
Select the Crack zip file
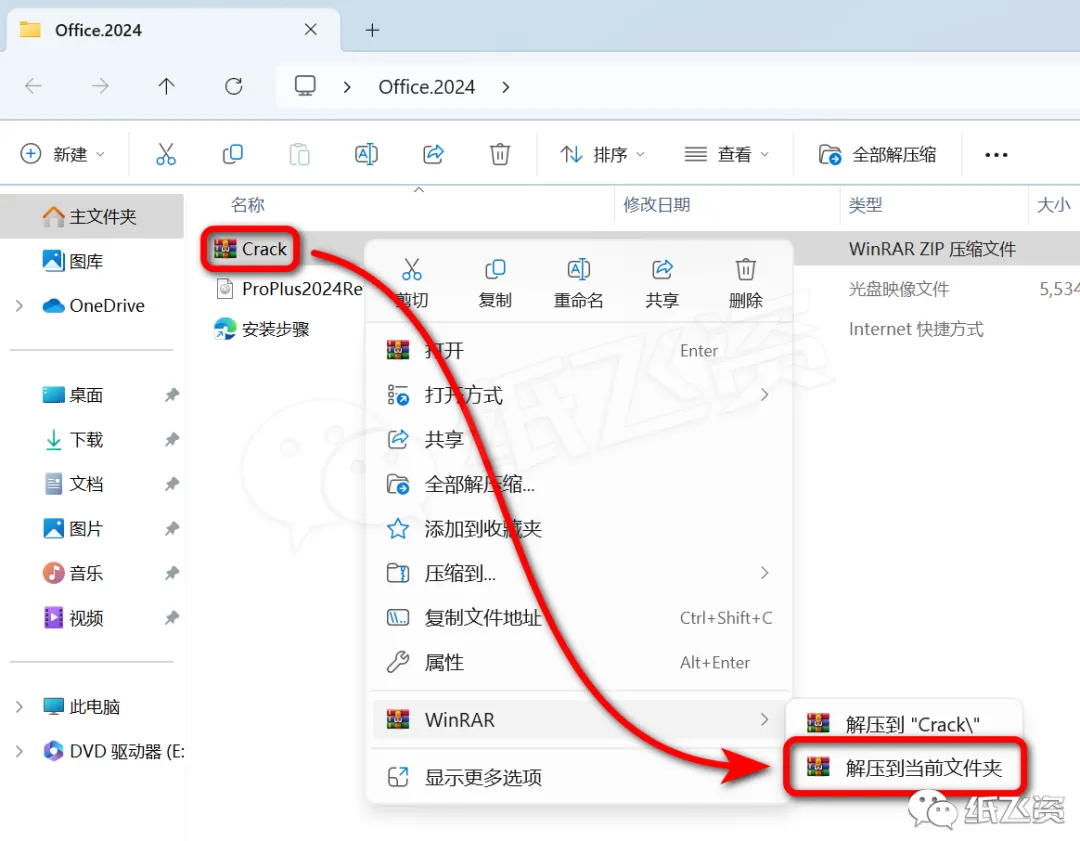tap(250, 249)
